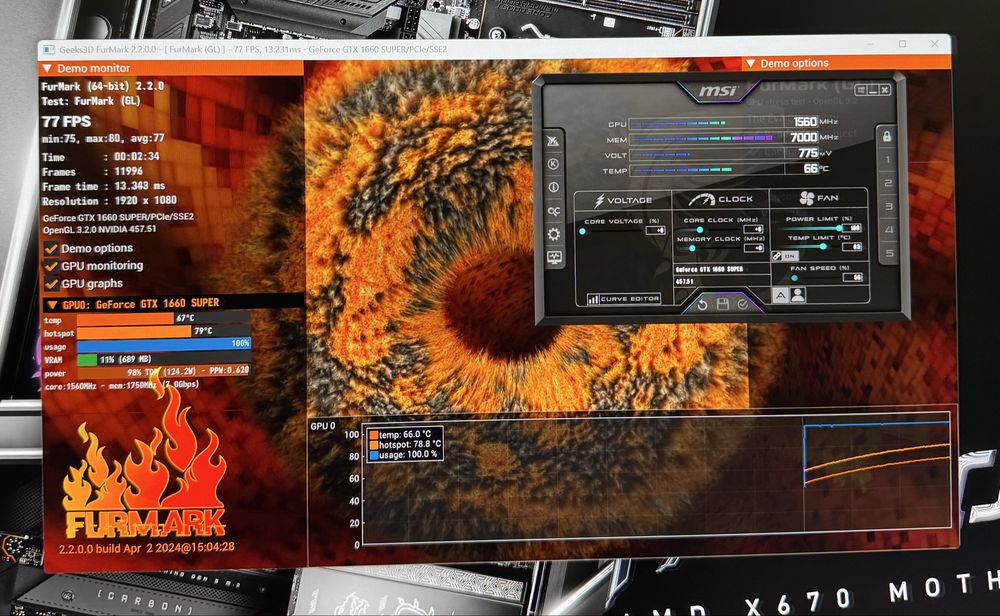Click the Core Clock slider handle
Screen dimensions: 1000x616
pyautogui.click(x=700, y=230)
